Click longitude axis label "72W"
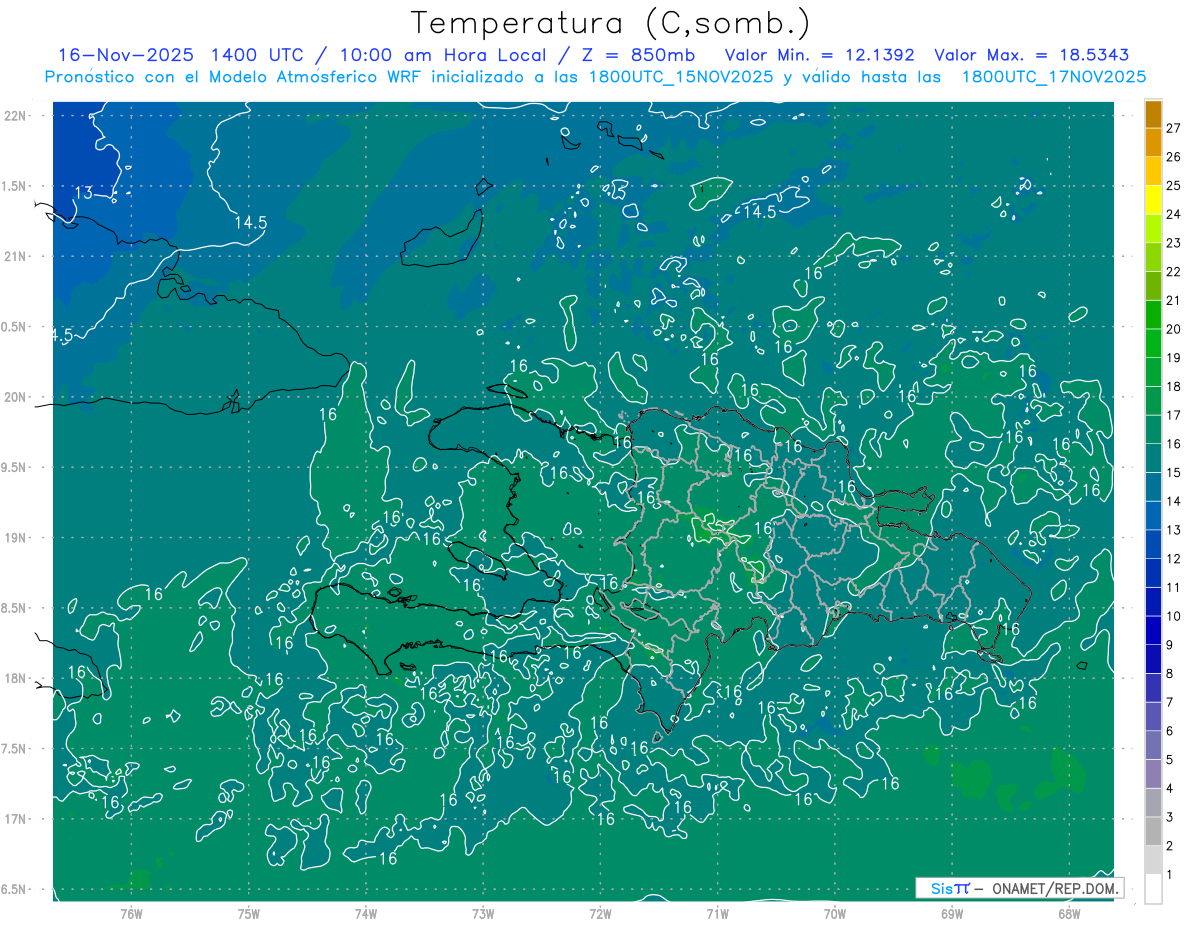 pyautogui.click(x=600, y=913)
